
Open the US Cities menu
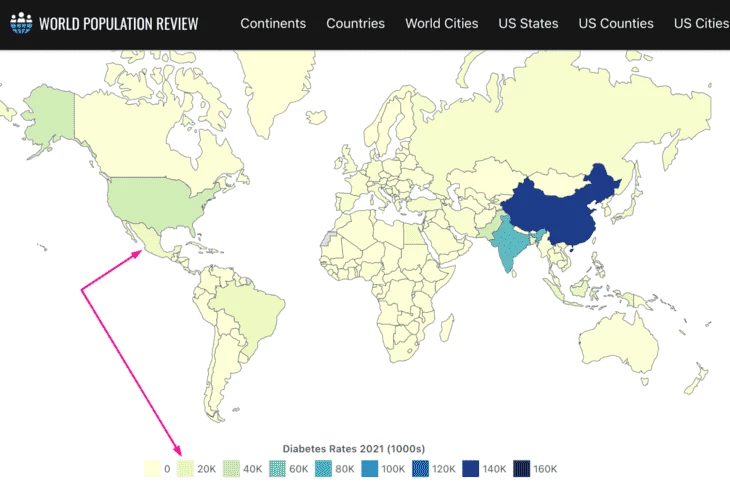tap(701, 23)
